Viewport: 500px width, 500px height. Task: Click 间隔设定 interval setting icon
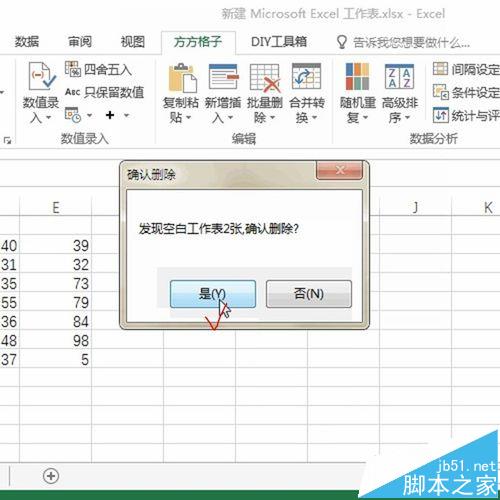click(x=440, y=69)
